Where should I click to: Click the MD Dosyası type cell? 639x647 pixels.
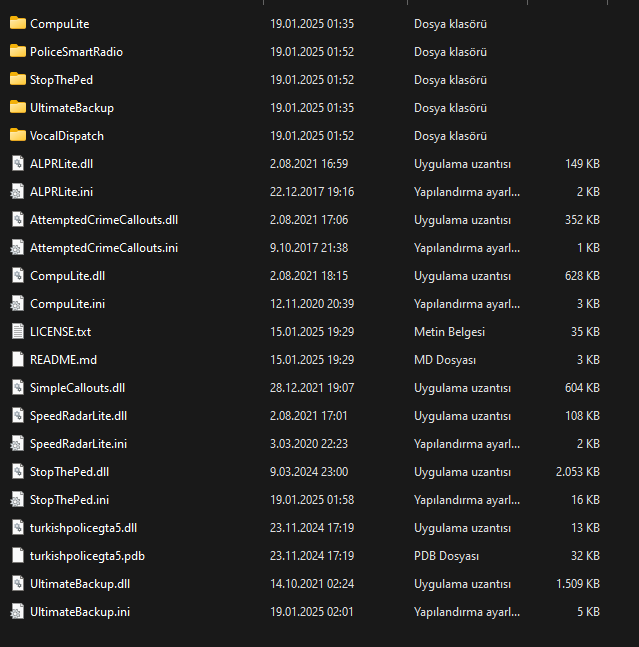(x=445, y=360)
